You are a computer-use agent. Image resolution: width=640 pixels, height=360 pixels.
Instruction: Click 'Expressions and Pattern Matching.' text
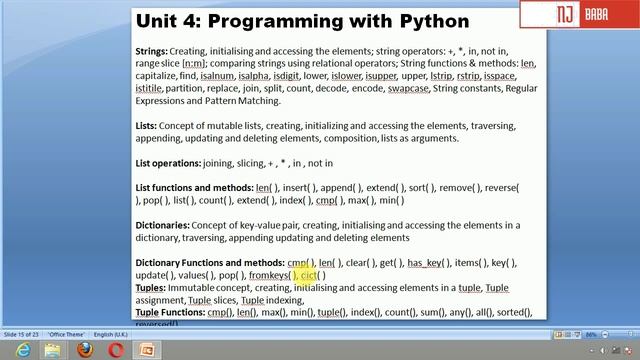pyautogui.click(x=208, y=101)
